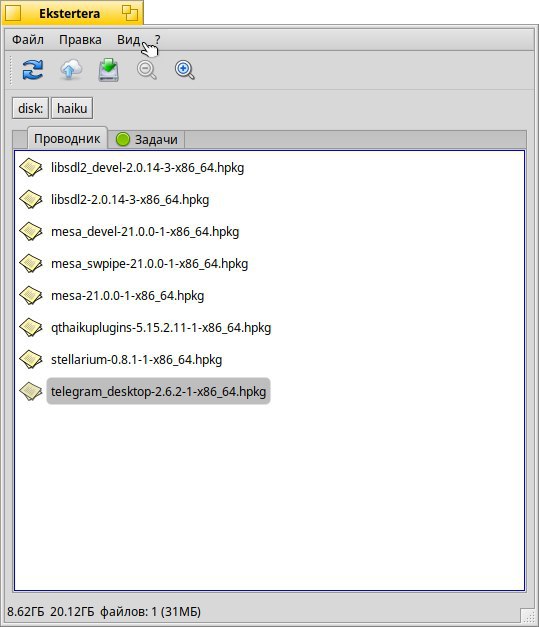Switch to the Проводник tab
The width and height of the screenshot is (539, 627).
point(67,139)
